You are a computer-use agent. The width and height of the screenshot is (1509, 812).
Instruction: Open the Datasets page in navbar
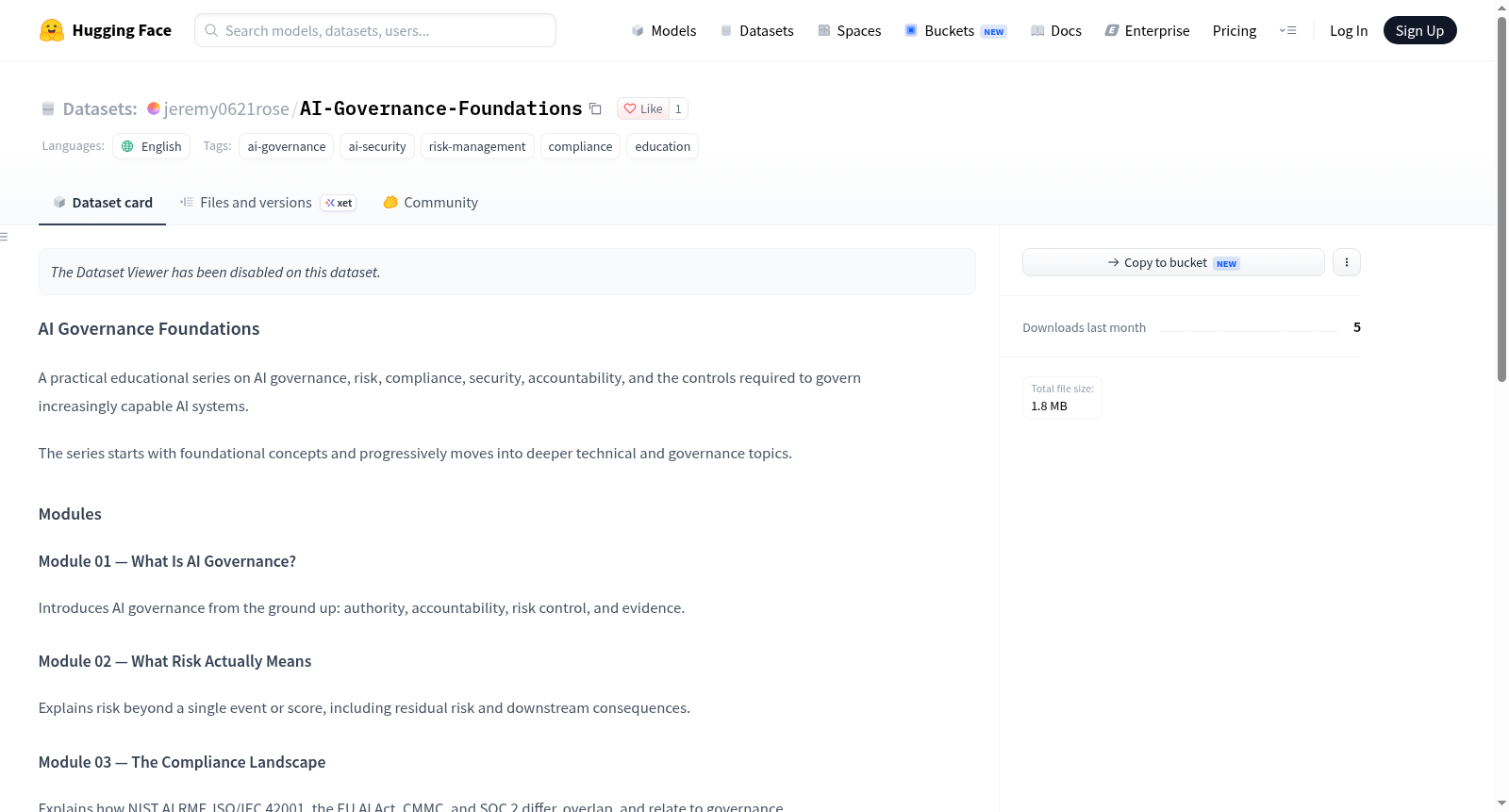coord(757,30)
